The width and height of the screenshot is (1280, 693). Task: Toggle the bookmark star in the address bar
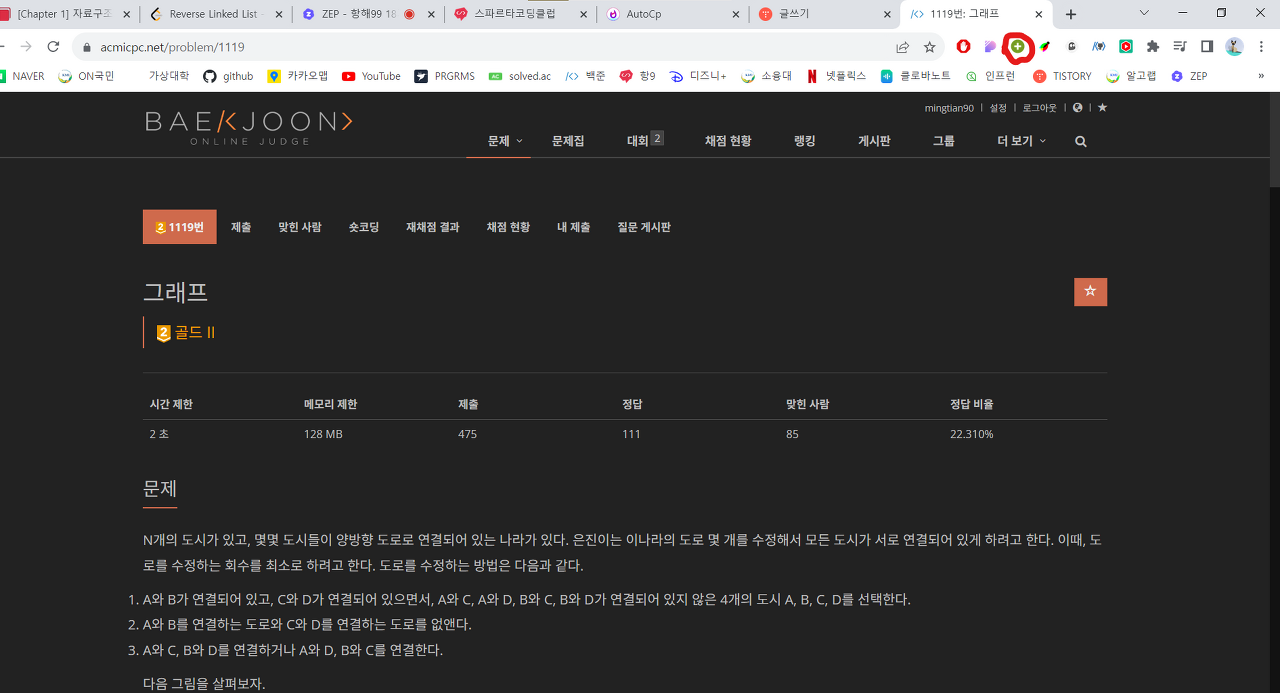tap(931, 46)
